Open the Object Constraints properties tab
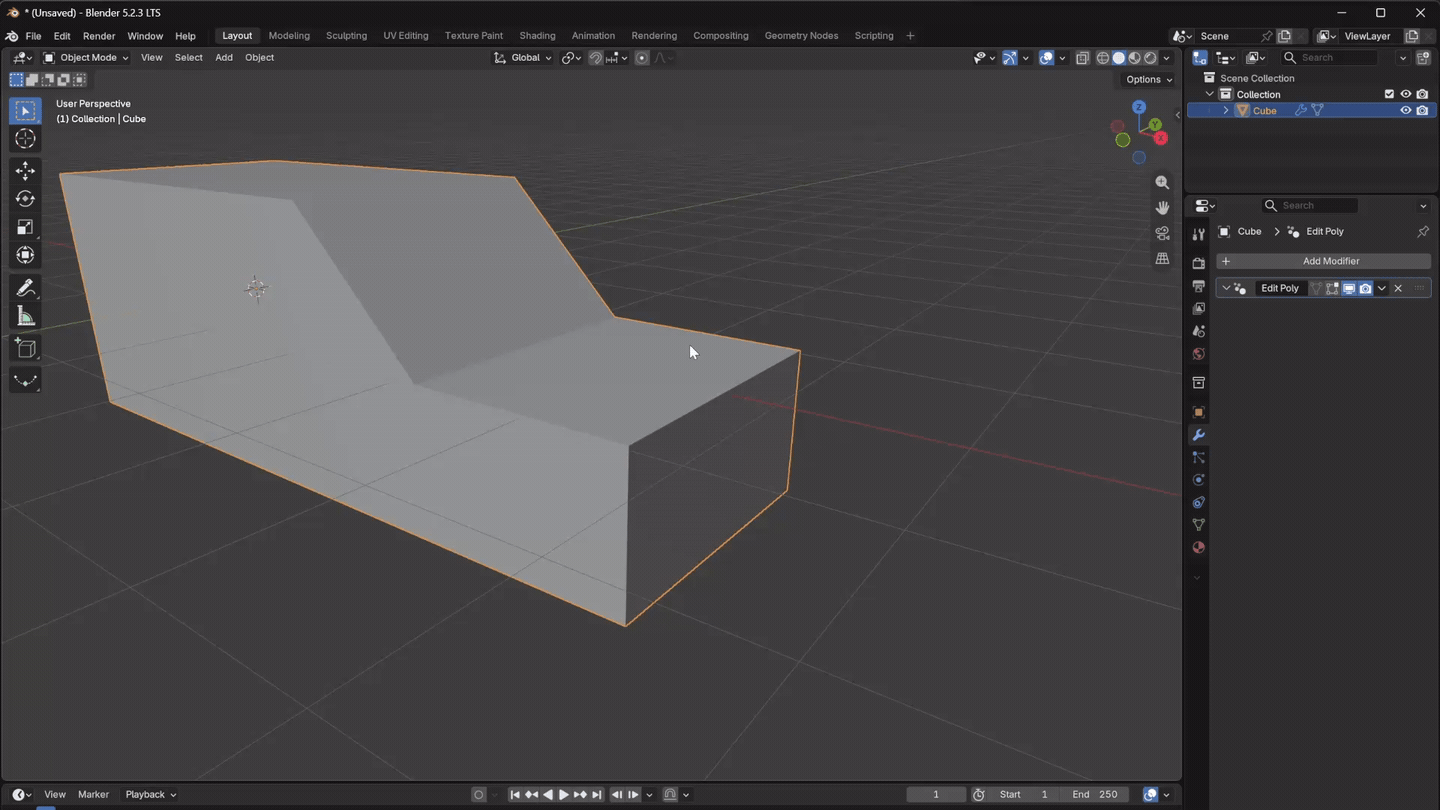The height and width of the screenshot is (810, 1440). tap(1198, 502)
